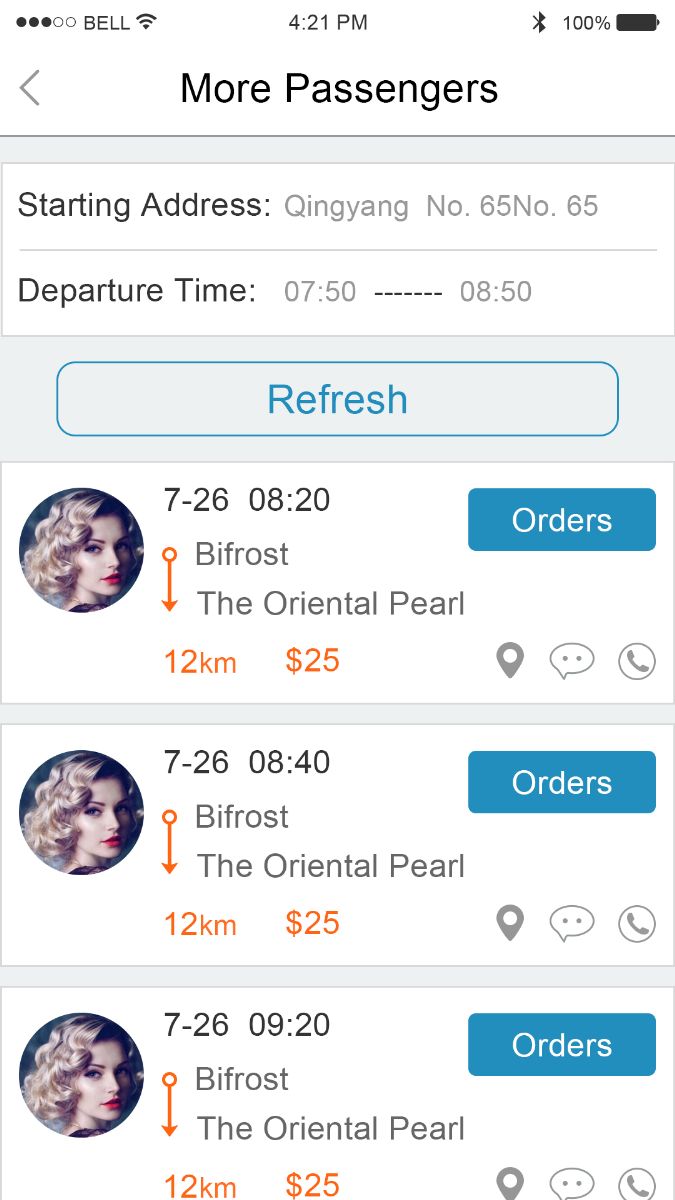
Task: Tap phone icon for 09:20 ride
Action: (x=637, y=1184)
